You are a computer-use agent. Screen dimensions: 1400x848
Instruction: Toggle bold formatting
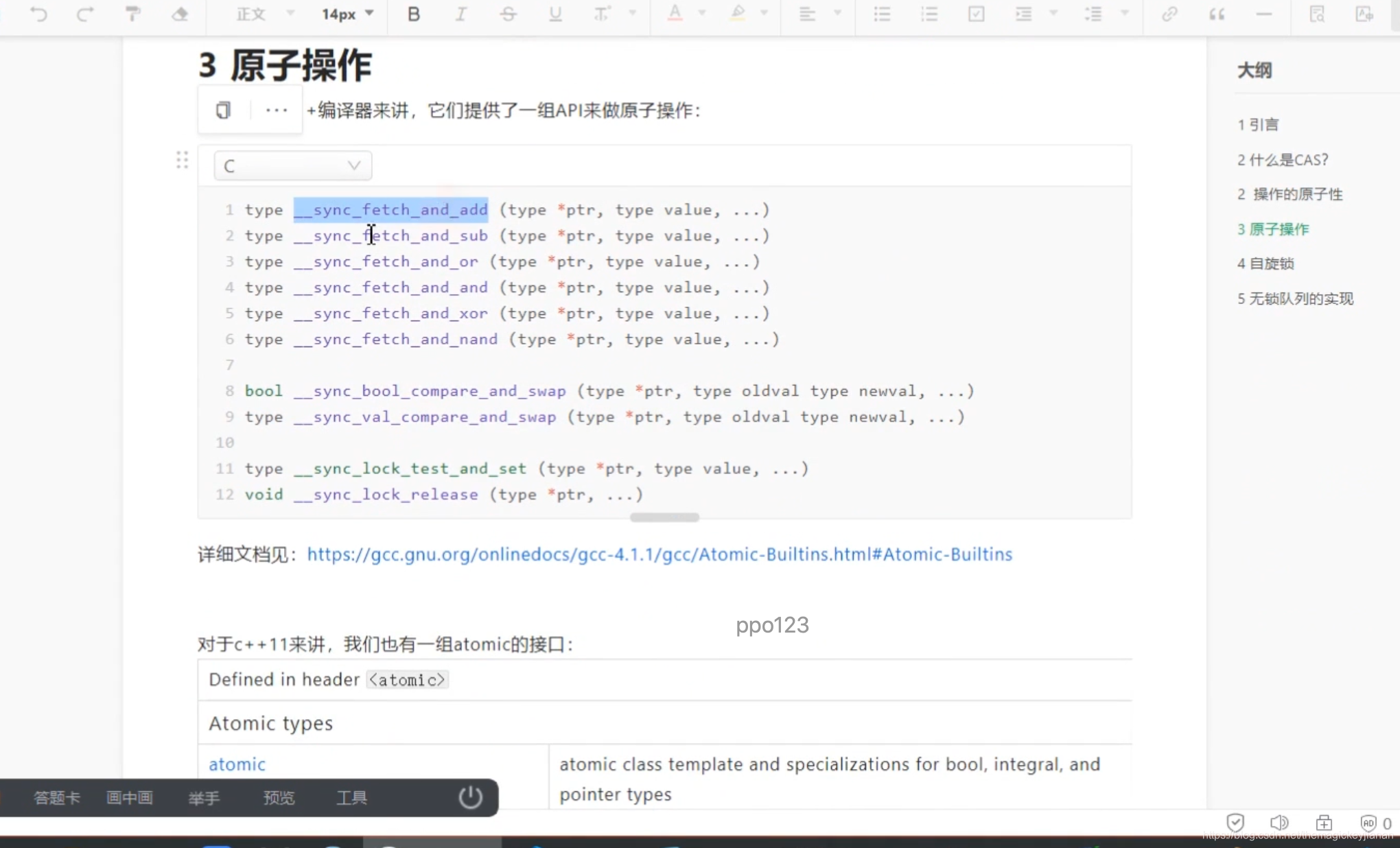[413, 14]
